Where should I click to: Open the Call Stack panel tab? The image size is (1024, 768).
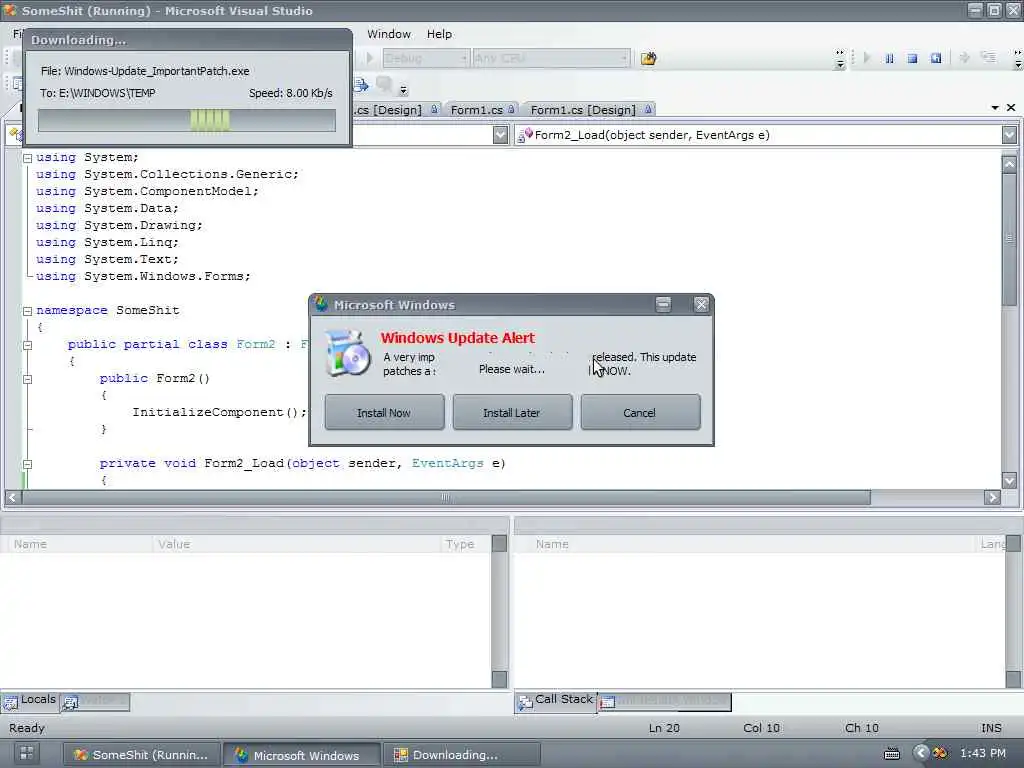point(556,700)
